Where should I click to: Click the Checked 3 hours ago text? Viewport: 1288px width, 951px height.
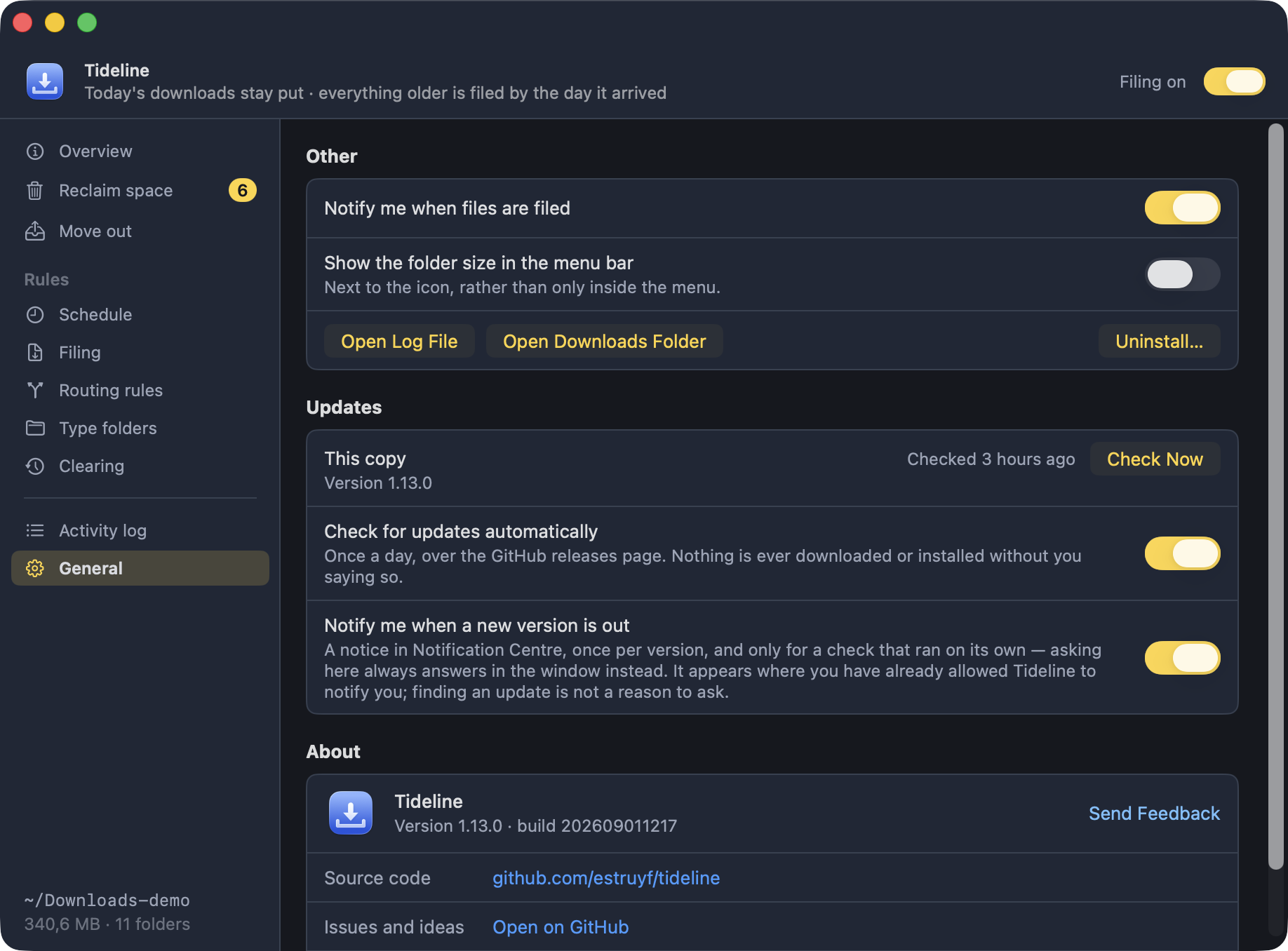click(x=991, y=459)
